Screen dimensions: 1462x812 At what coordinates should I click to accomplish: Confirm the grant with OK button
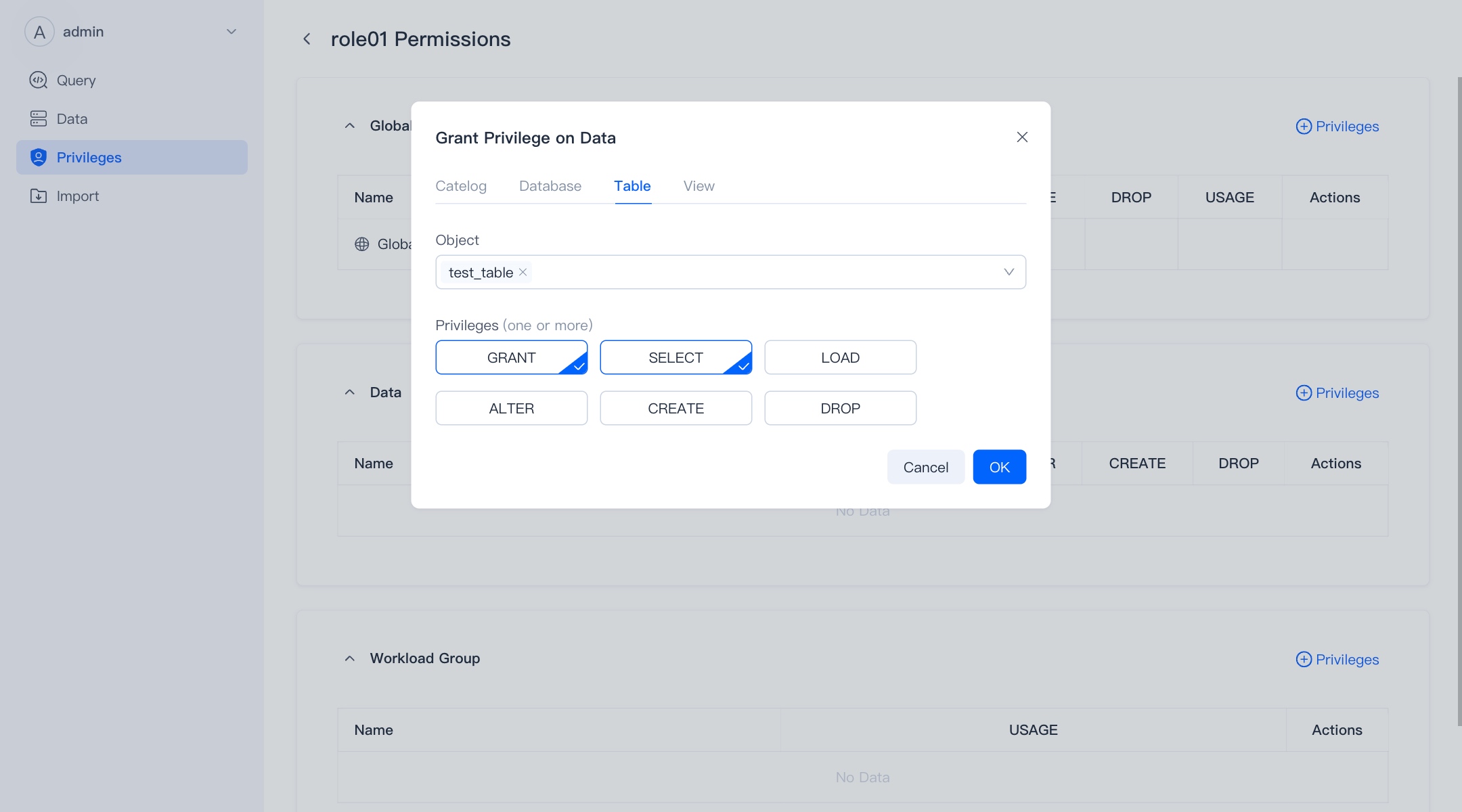click(999, 467)
